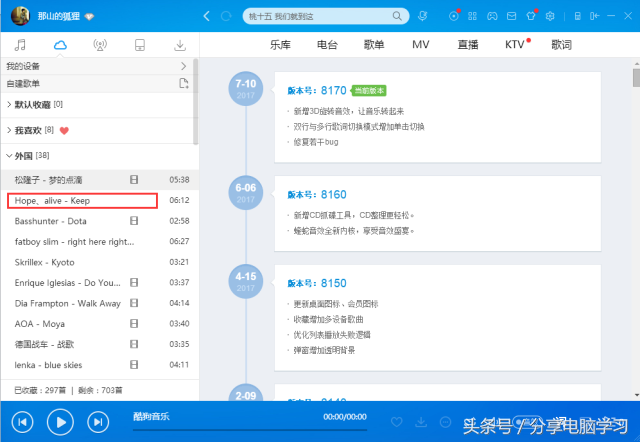Viewport: 640px width, 442px height.
Task: Expand the 我喜欢 playlist
Action: [9, 131]
